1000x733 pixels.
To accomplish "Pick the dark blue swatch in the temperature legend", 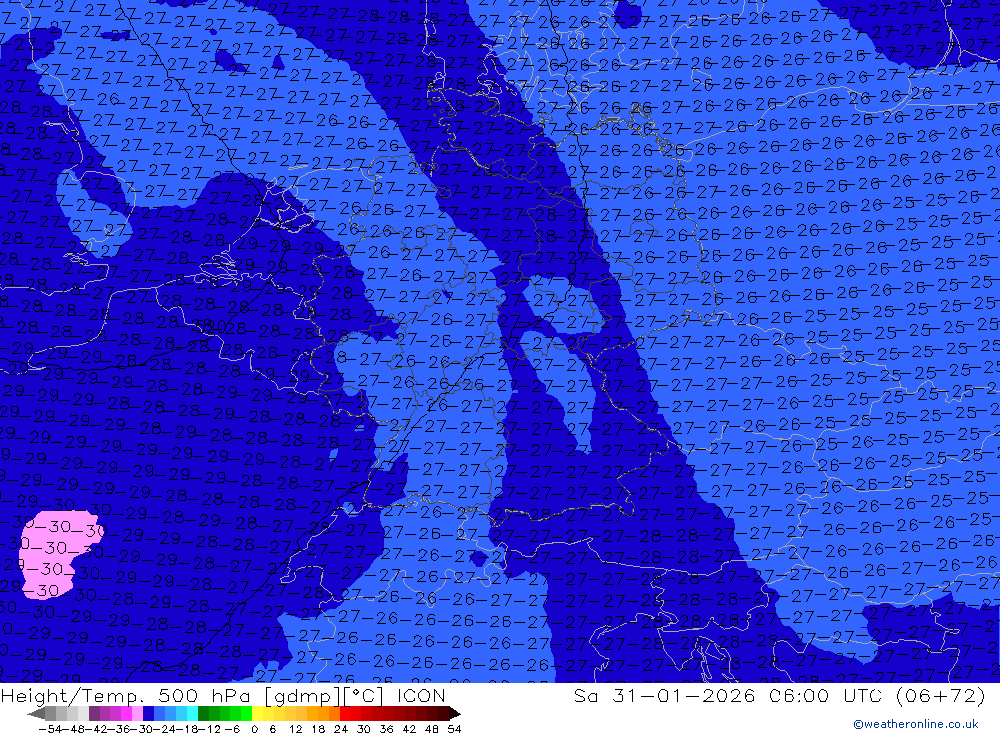I will 148,714.
